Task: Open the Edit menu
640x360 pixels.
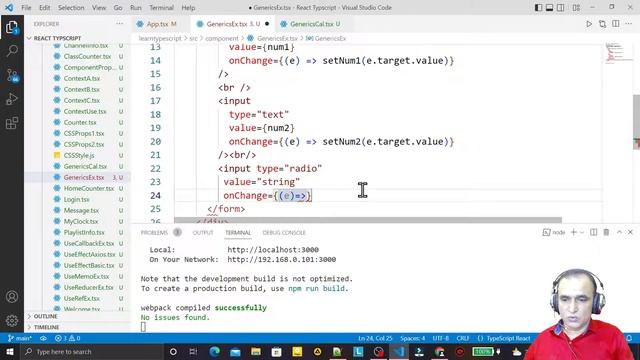Action: point(44,7)
